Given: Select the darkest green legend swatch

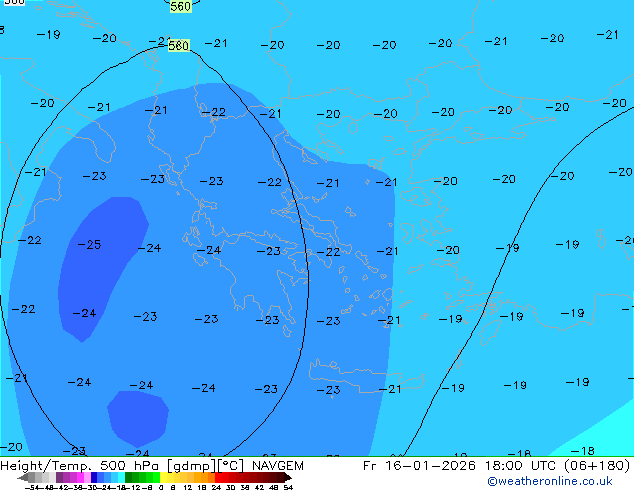Looking at the screenshot, I should coord(128,477).
